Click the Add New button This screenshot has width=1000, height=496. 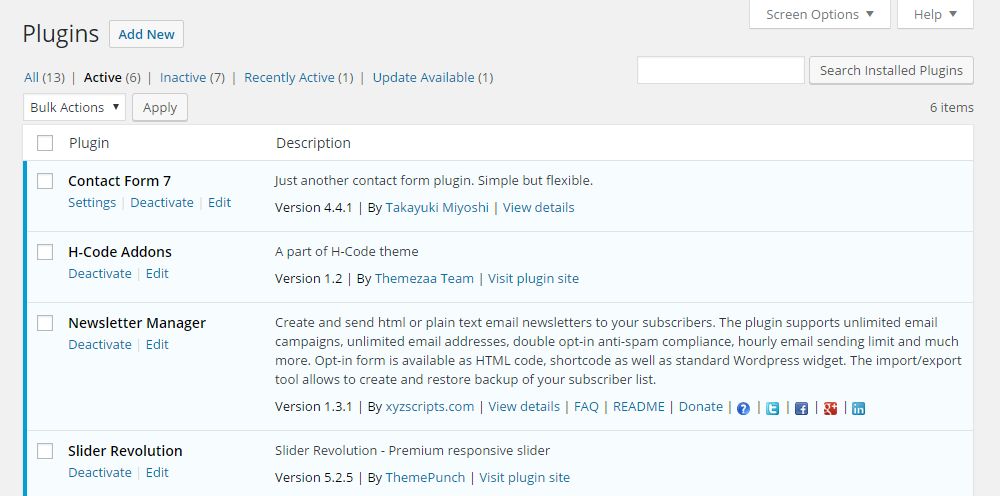tap(146, 34)
